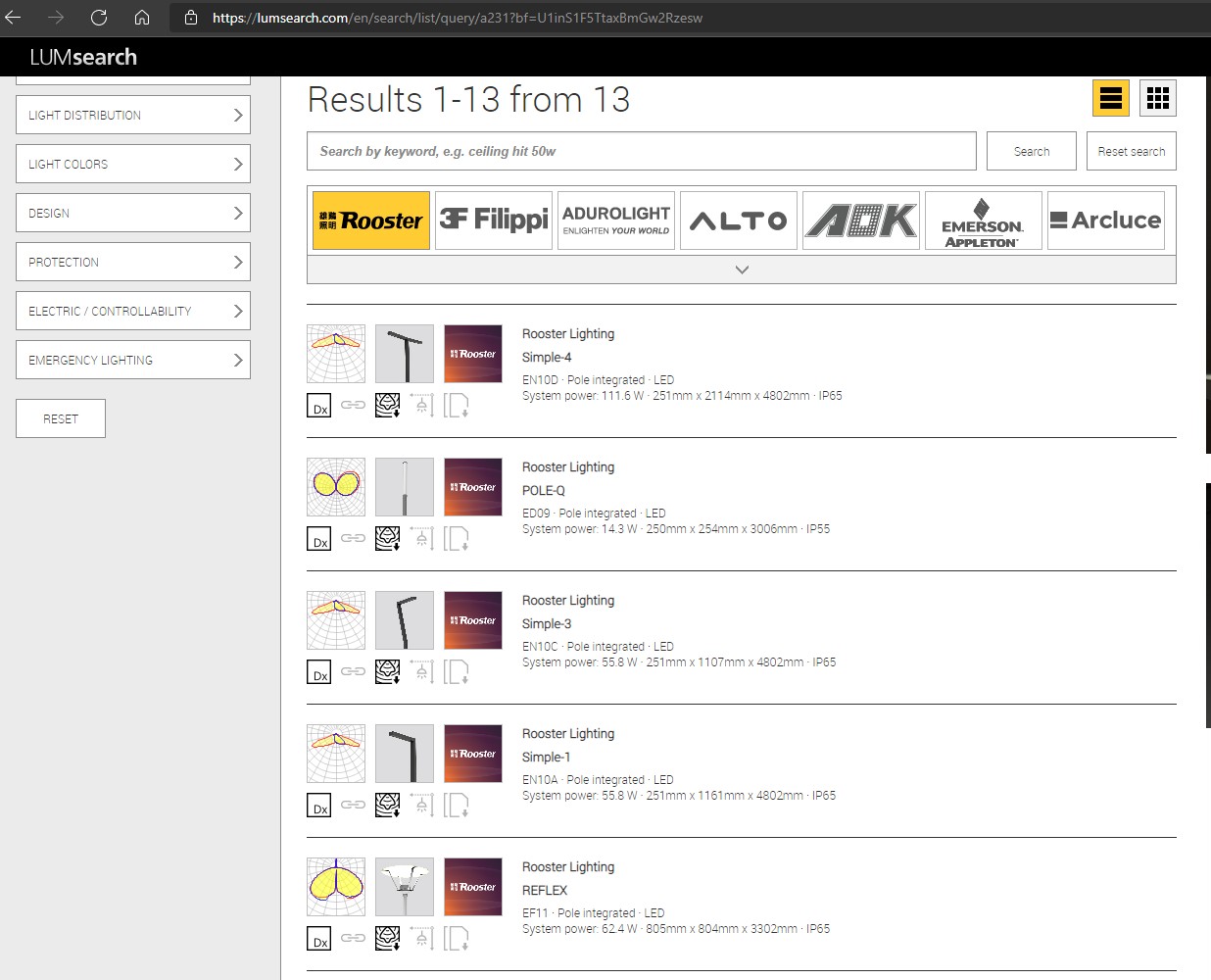Focus the keyword search field
This screenshot has width=1211, height=980.
tap(642, 151)
